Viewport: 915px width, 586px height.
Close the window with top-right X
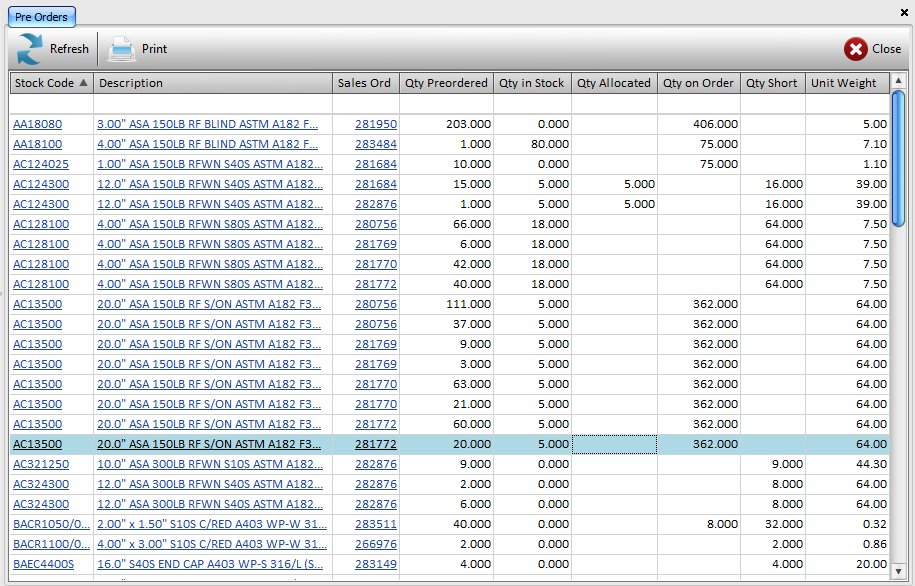(904, 10)
